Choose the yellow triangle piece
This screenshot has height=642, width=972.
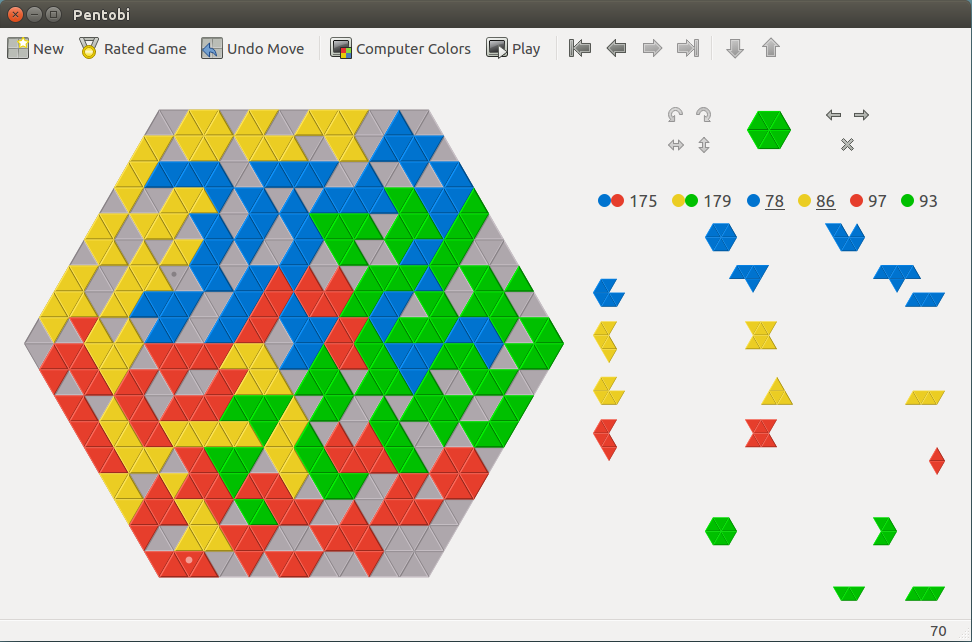pyautogui.click(x=777, y=393)
